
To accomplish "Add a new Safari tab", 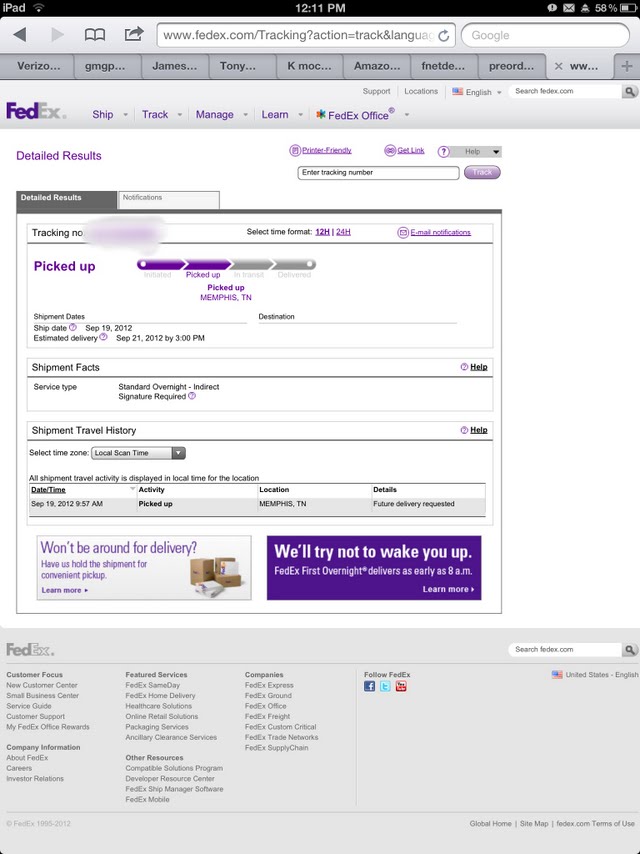I will 626,66.
